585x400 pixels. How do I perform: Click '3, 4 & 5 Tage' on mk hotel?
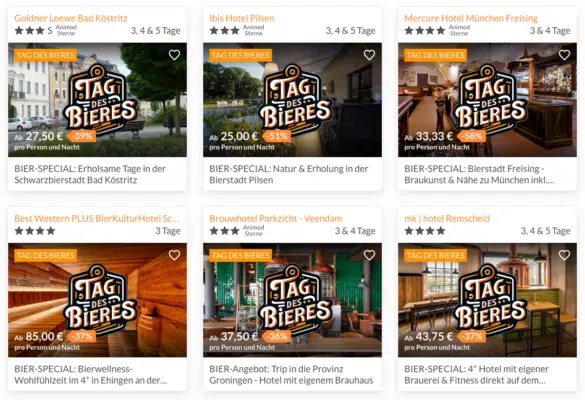[x=545, y=231]
